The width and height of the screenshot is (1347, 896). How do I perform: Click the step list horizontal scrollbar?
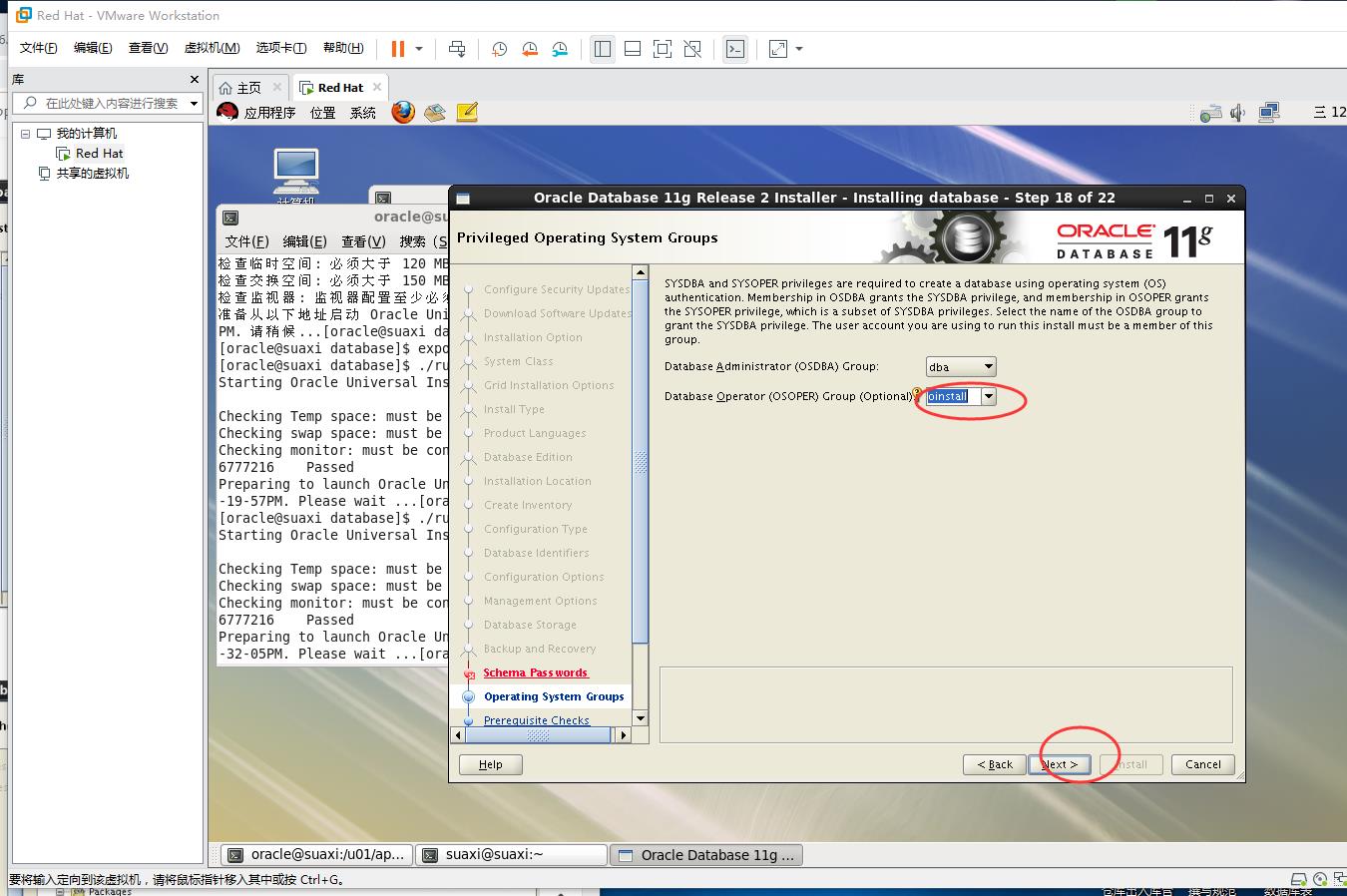(538, 735)
